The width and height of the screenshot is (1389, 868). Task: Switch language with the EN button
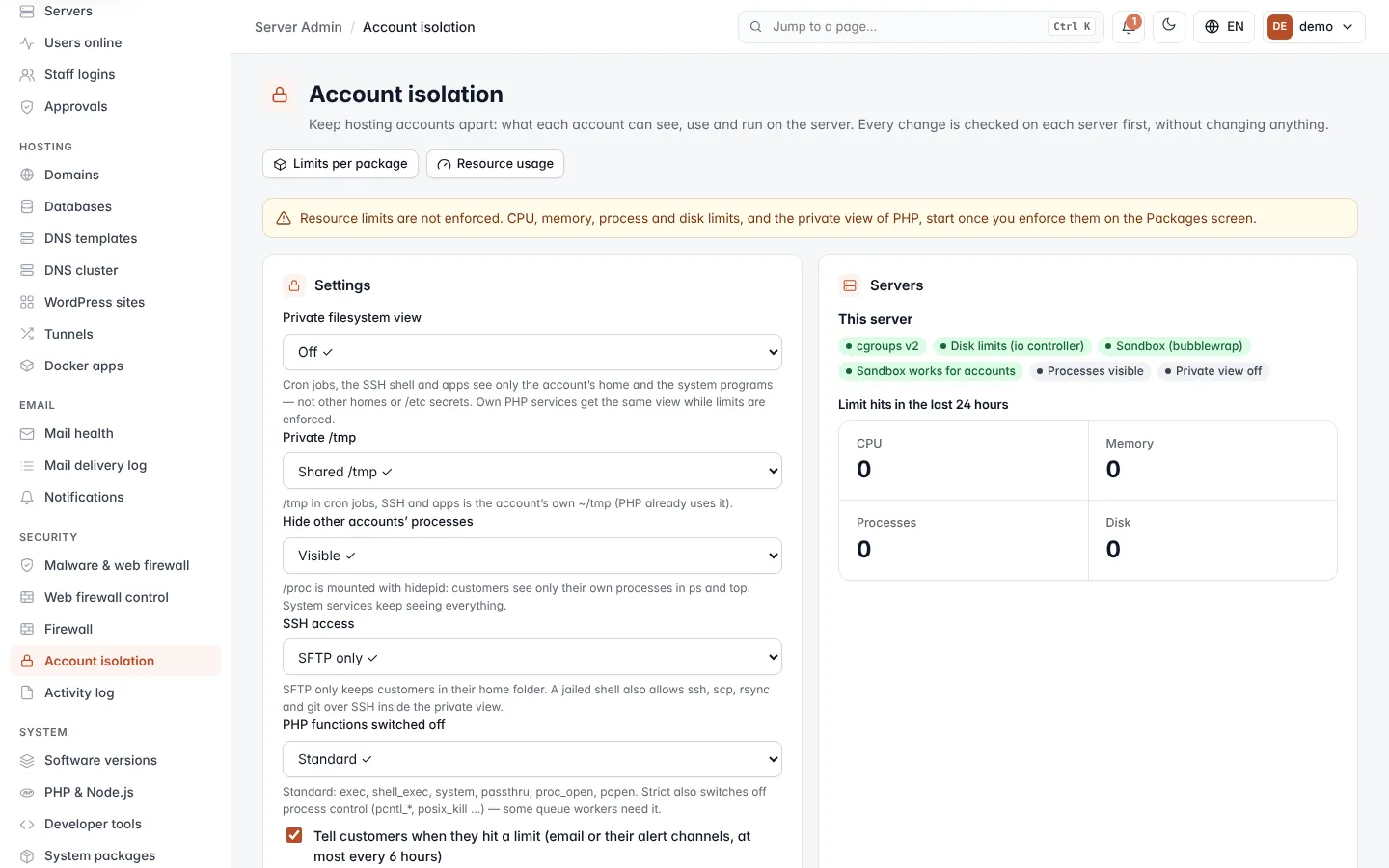tap(1224, 27)
